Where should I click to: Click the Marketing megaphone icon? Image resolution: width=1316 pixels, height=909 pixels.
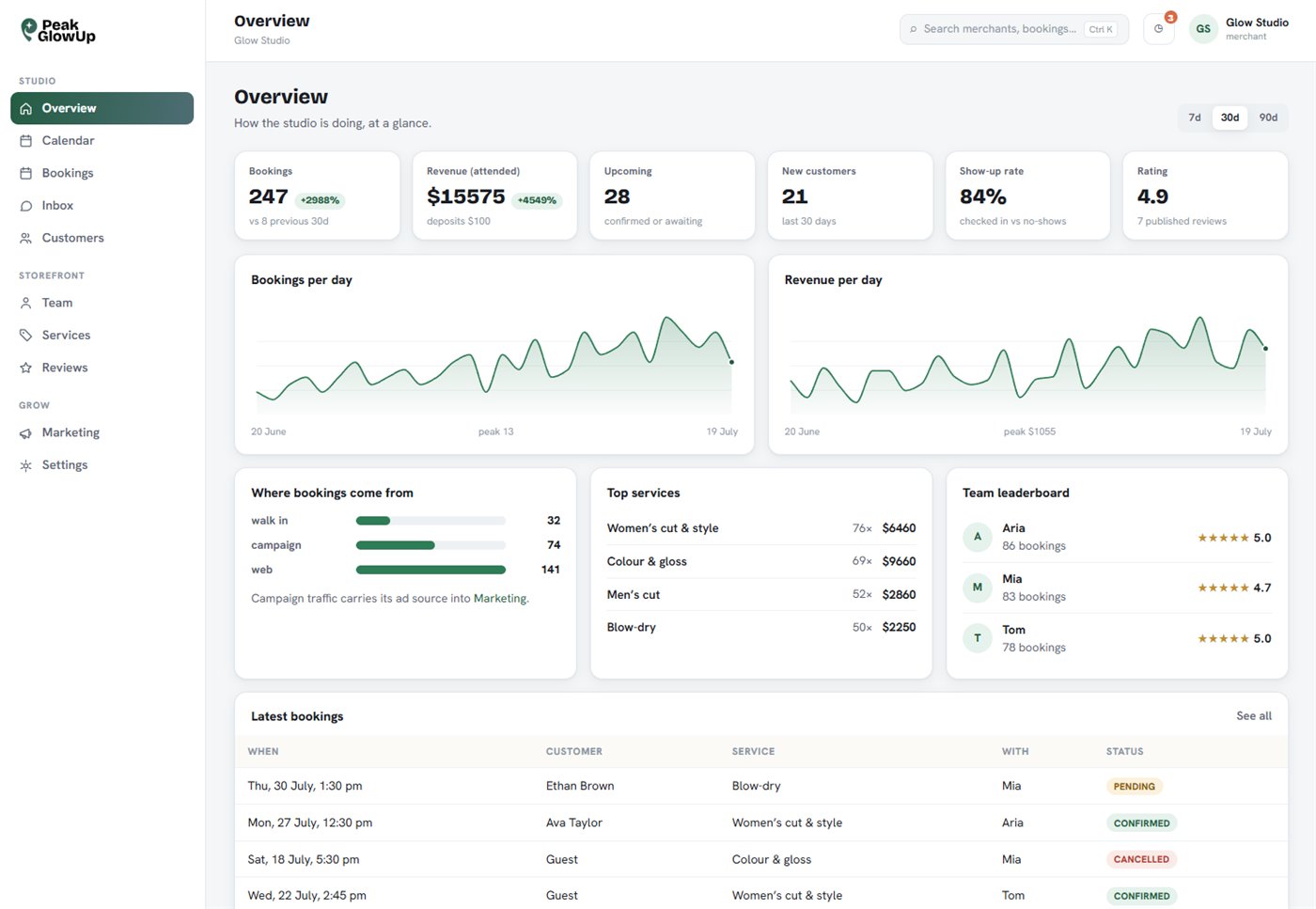[26, 433]
